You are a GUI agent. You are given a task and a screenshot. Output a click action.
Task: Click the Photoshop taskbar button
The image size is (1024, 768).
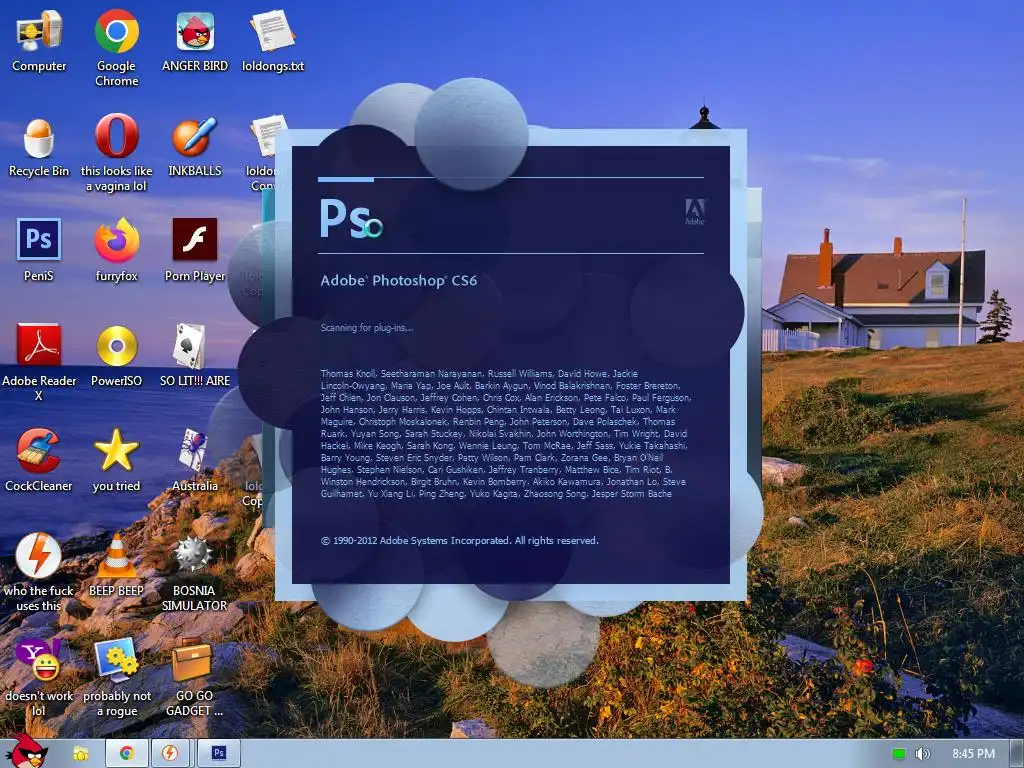coord(219,754)
